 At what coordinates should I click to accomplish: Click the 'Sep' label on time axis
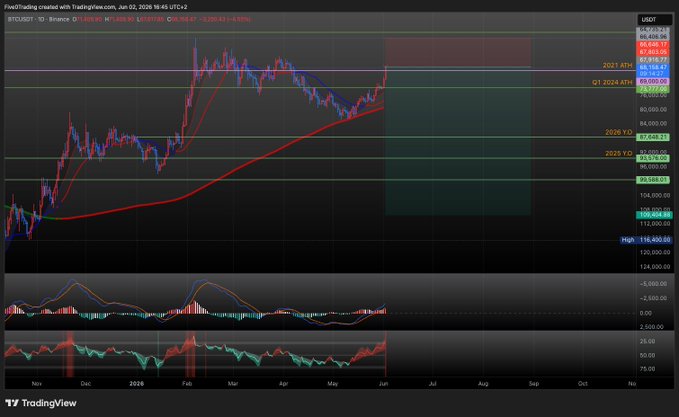coord(534,384)
